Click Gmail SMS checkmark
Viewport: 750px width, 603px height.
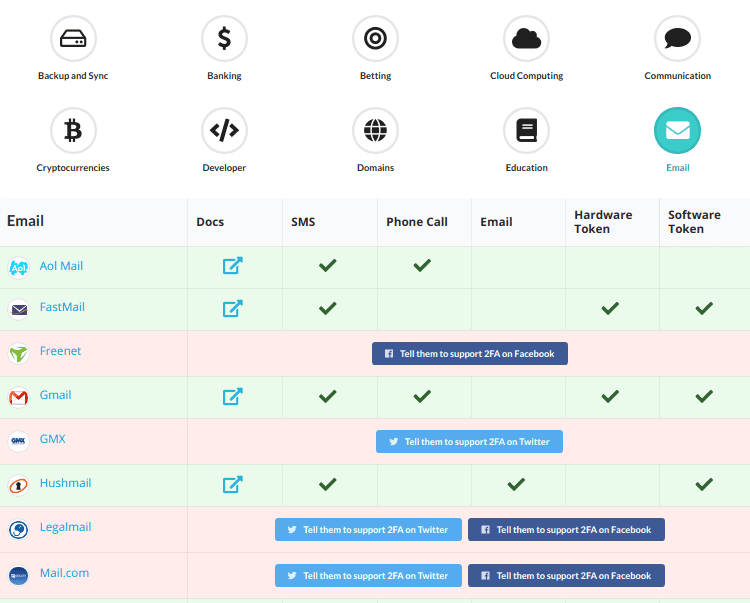(328, 396)
